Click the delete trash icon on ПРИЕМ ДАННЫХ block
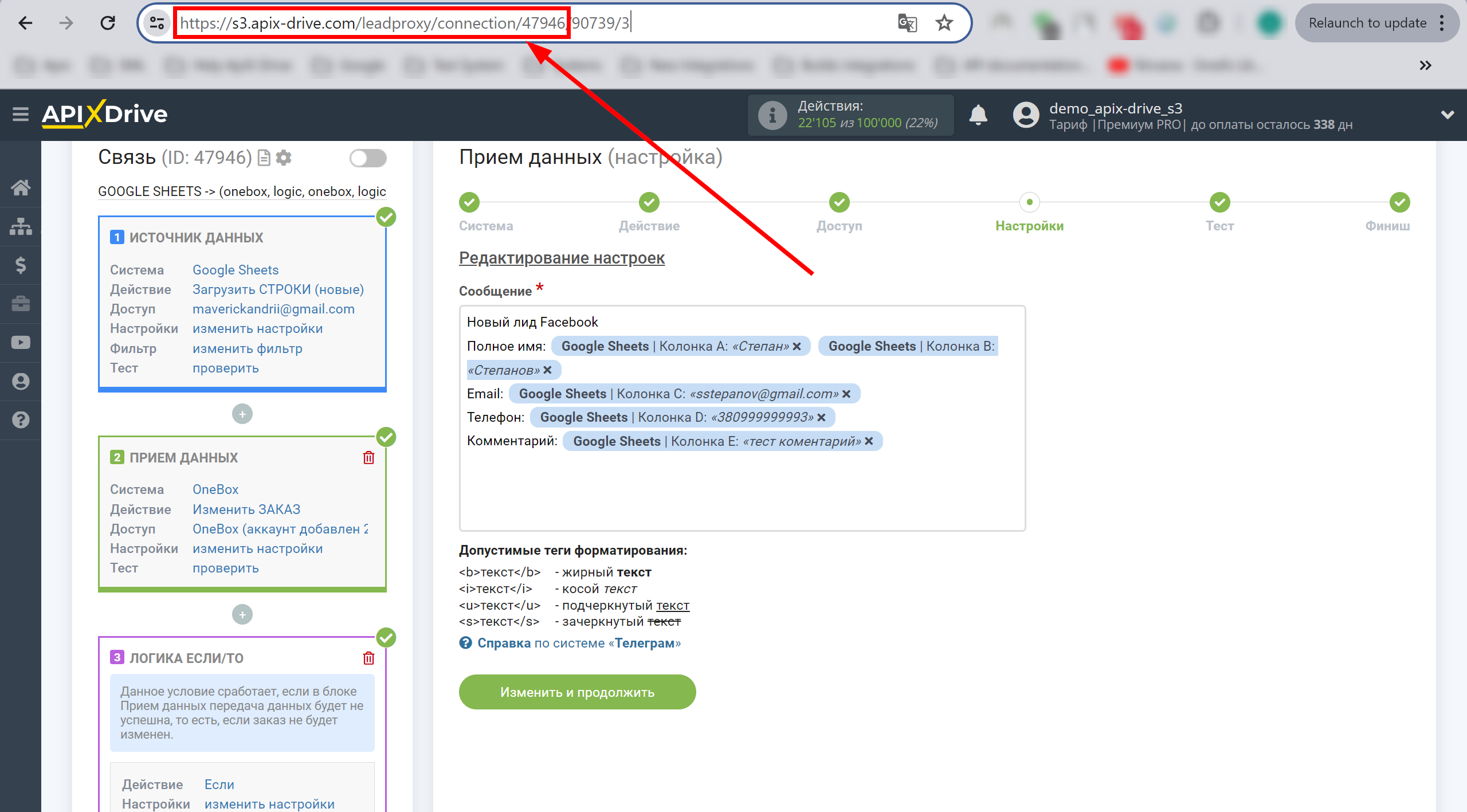Viewport: 1467px width, 812px height. click(368, 458)
